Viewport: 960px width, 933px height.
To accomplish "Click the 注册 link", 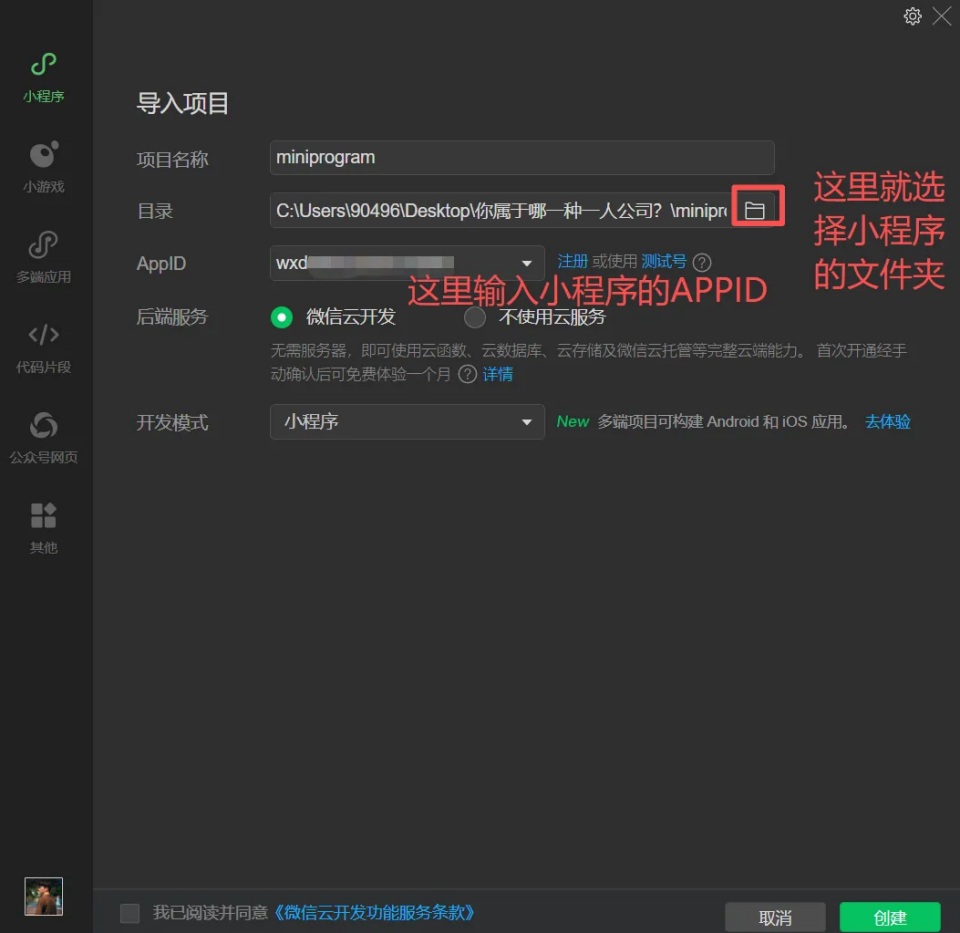I will tap(572, 261).
